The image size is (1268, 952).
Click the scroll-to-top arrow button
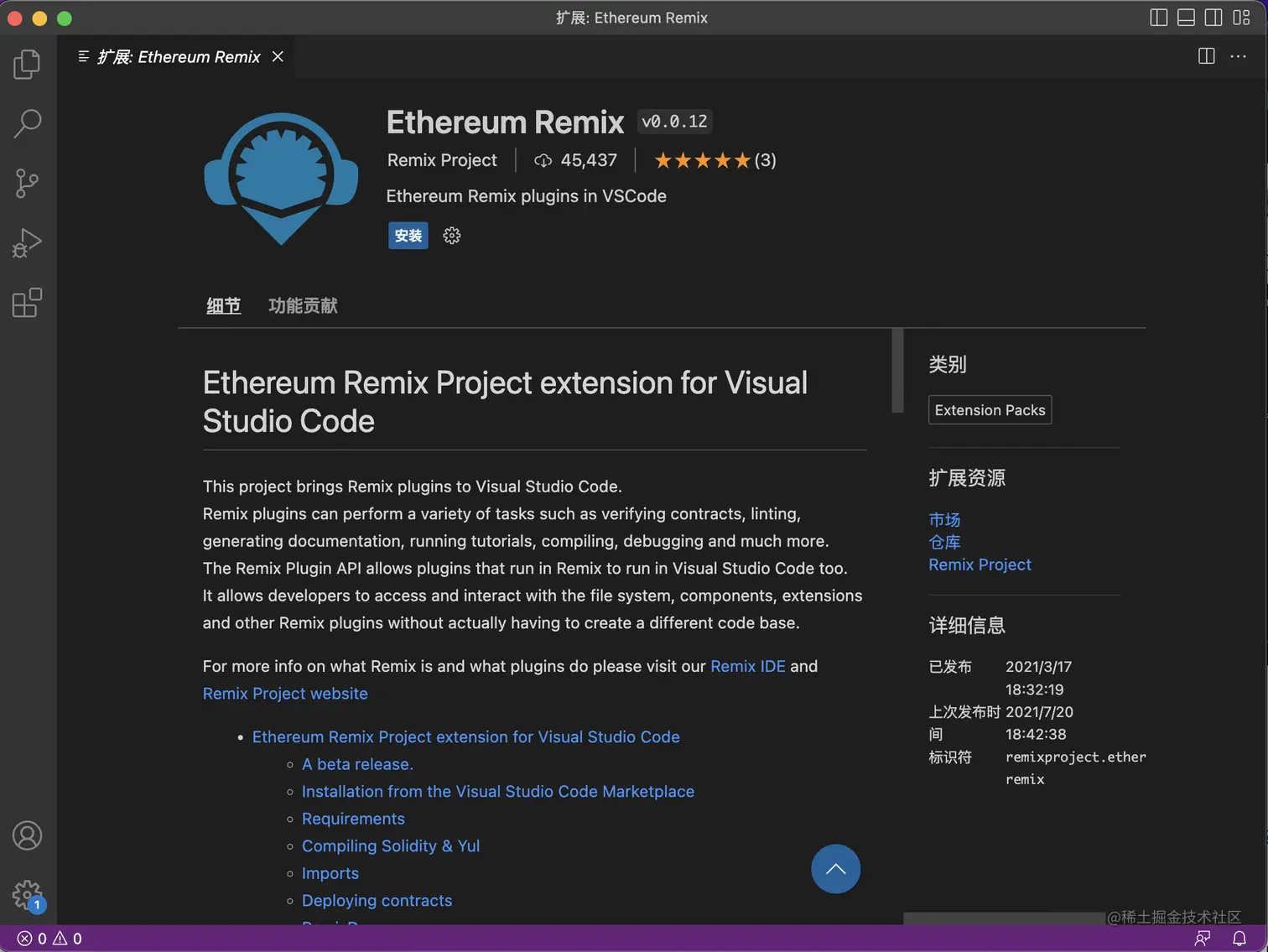tap(835, 869)
